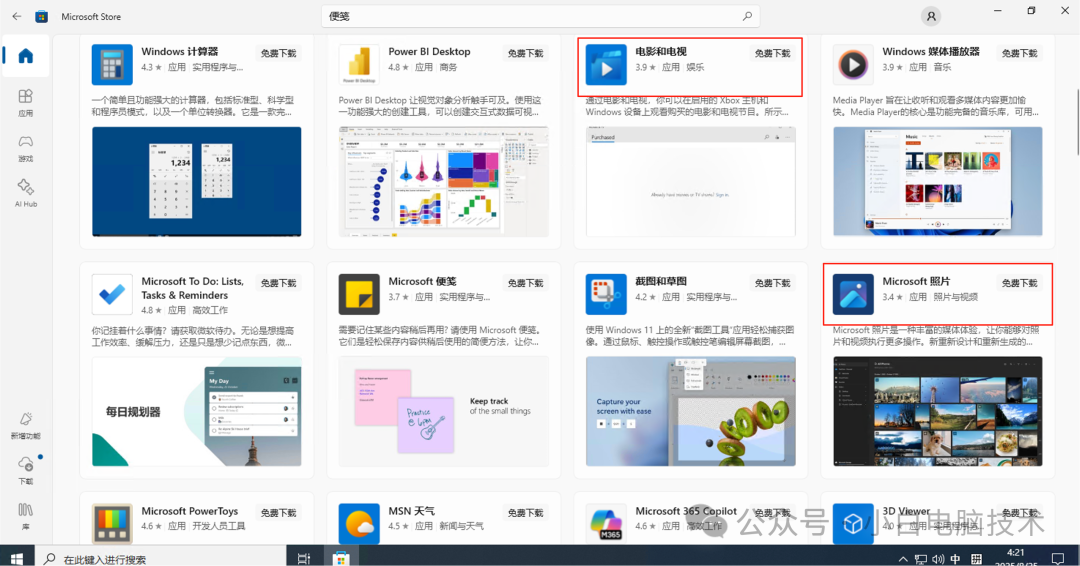Open the AI Hub sidebar section

click(25, 193)
